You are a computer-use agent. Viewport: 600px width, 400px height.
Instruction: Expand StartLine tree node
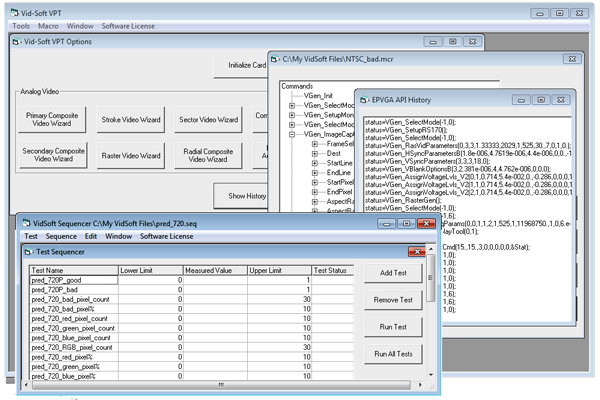[x=315, y=163]
